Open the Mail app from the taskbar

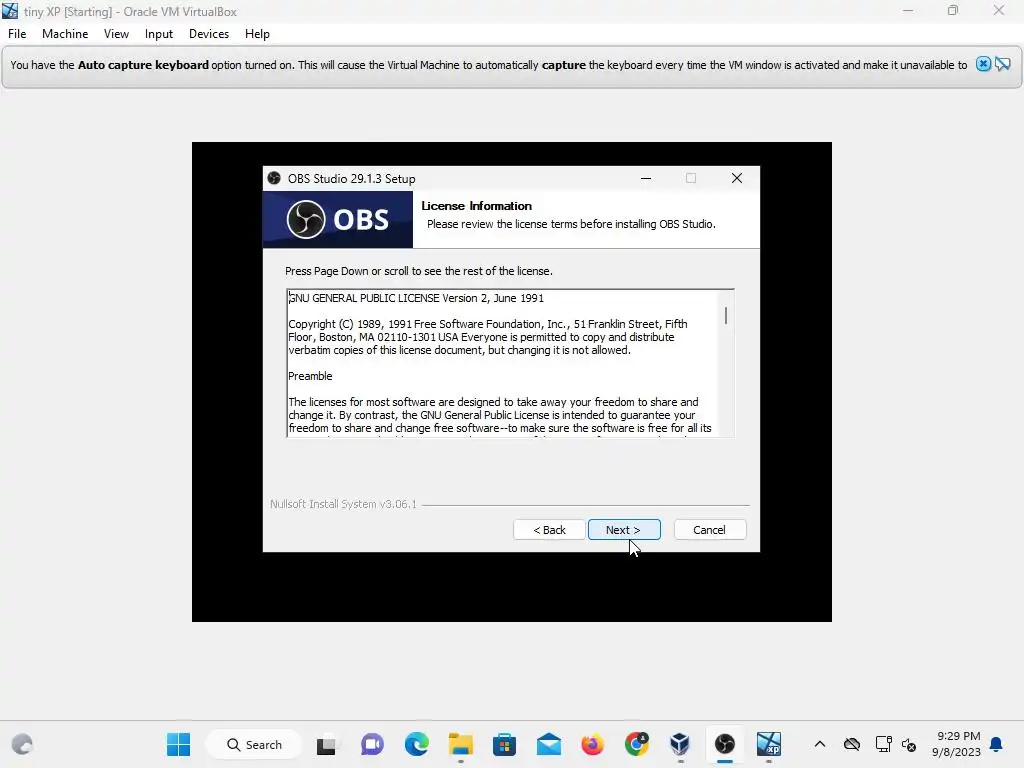coord(549,744)
